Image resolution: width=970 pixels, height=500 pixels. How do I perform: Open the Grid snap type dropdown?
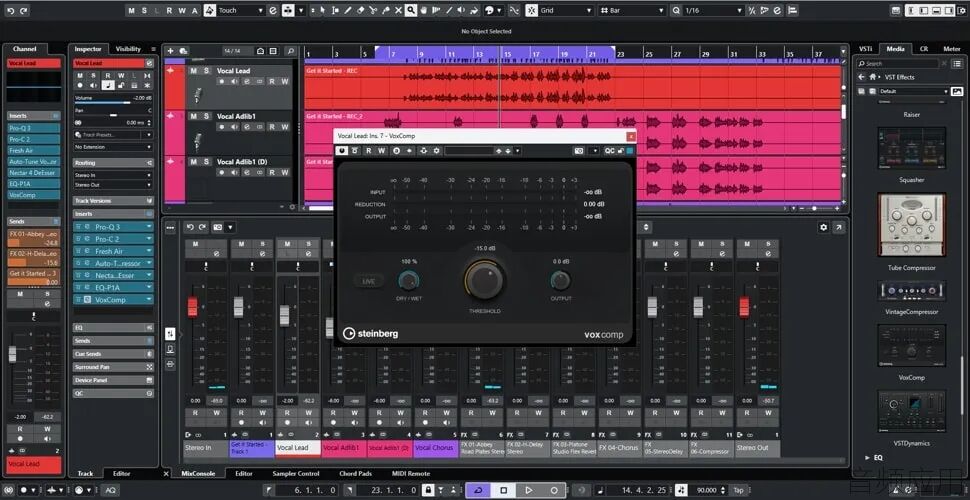[566, 11]
